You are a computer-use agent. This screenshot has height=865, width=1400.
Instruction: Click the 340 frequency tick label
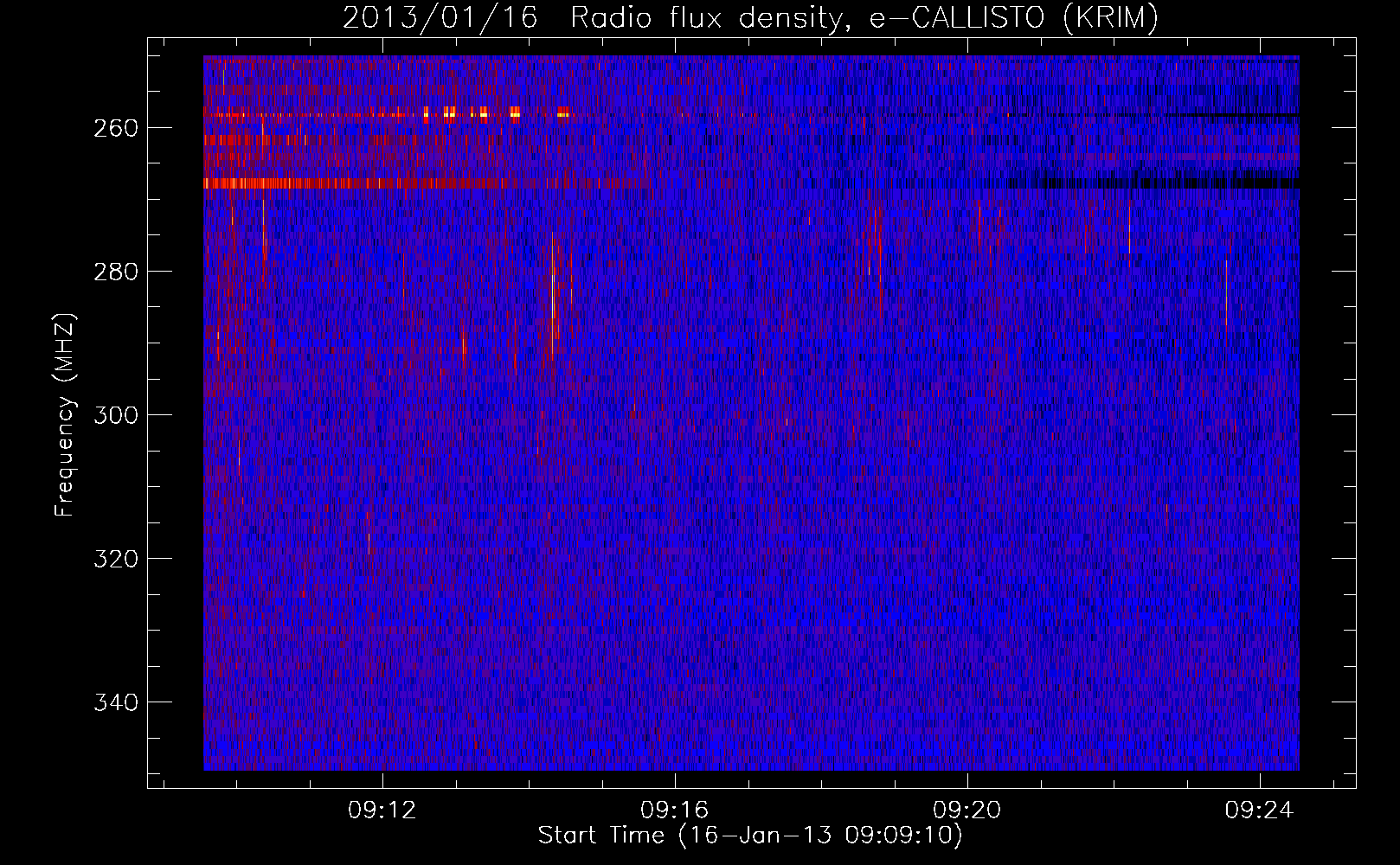tap(115, 702)
